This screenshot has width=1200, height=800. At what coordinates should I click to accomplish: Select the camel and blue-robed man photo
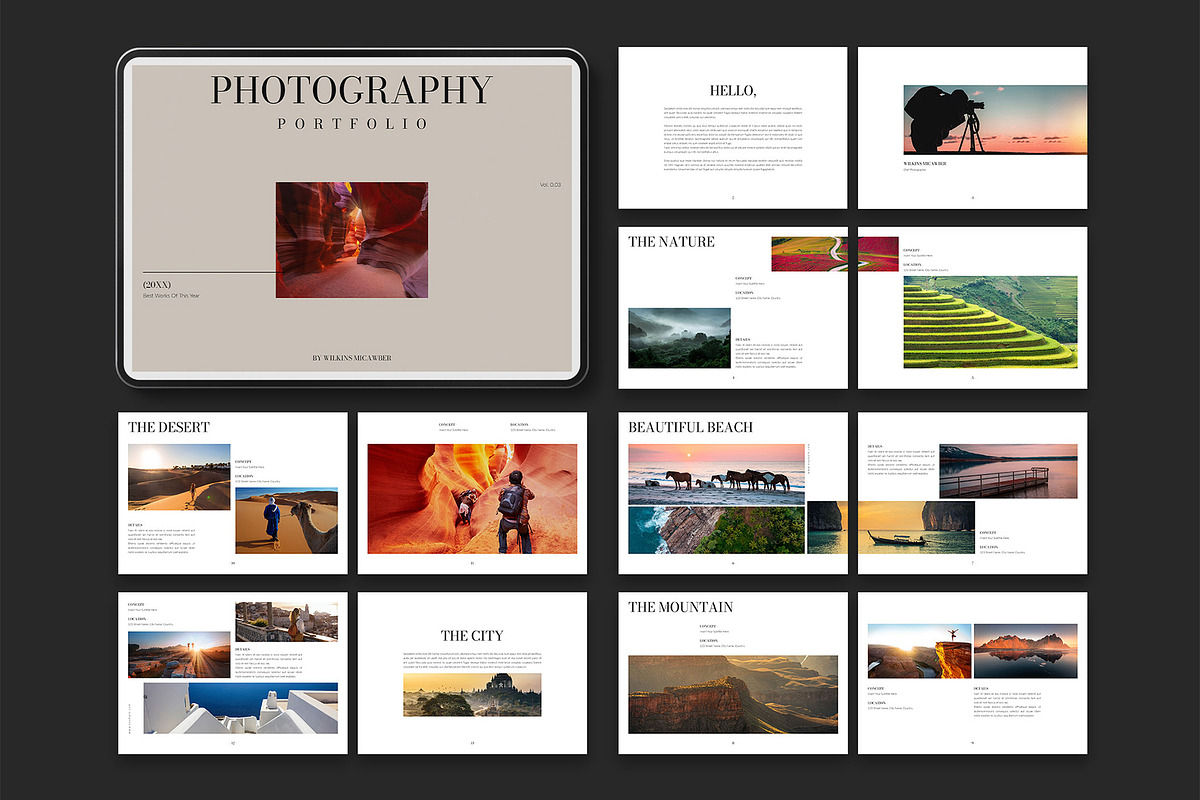286,520
